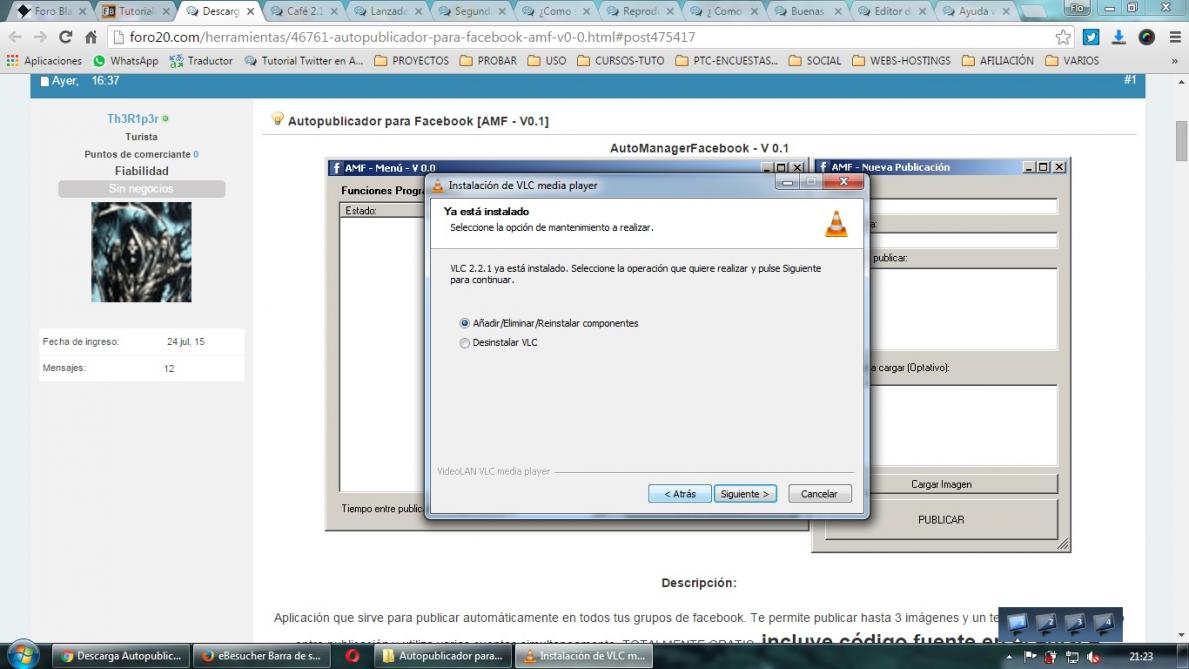Click the volume icon in system tray
1189x669 pixels.
(1093, 657)
